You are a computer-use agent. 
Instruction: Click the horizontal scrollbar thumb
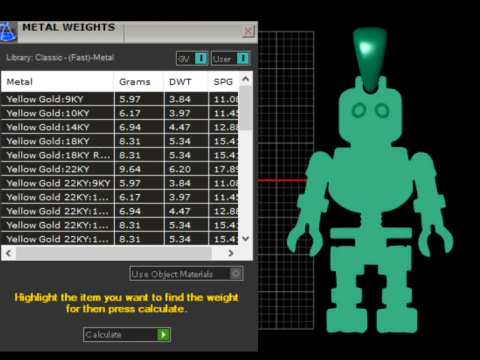pyautogui.click(x=113, y=253)
